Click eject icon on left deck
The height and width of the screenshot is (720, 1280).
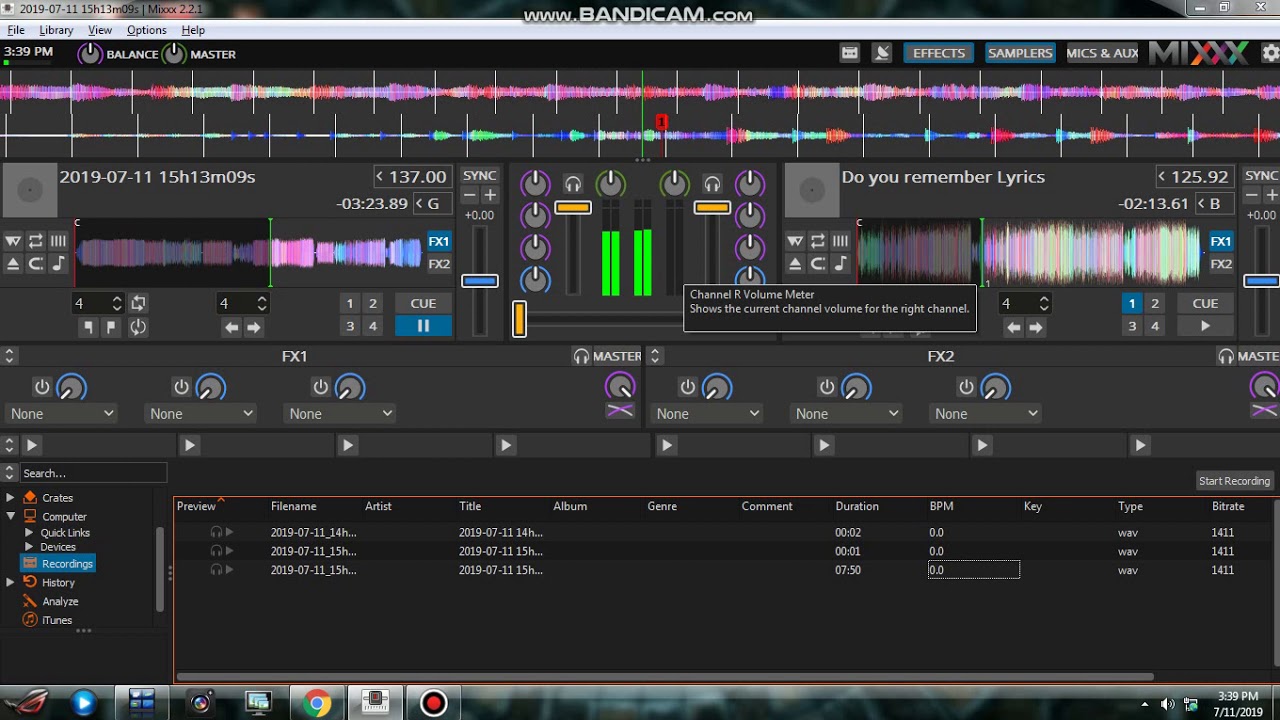[x=13, y=264]
